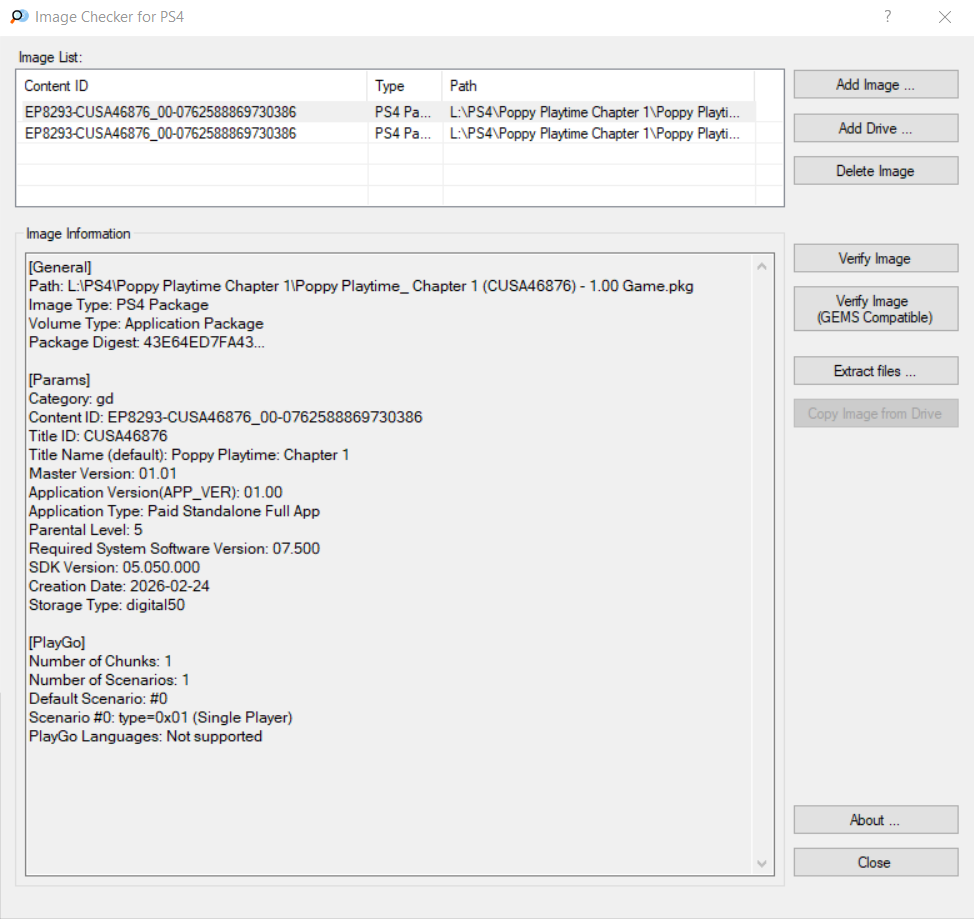Sort by the Content ID column header

190,86
